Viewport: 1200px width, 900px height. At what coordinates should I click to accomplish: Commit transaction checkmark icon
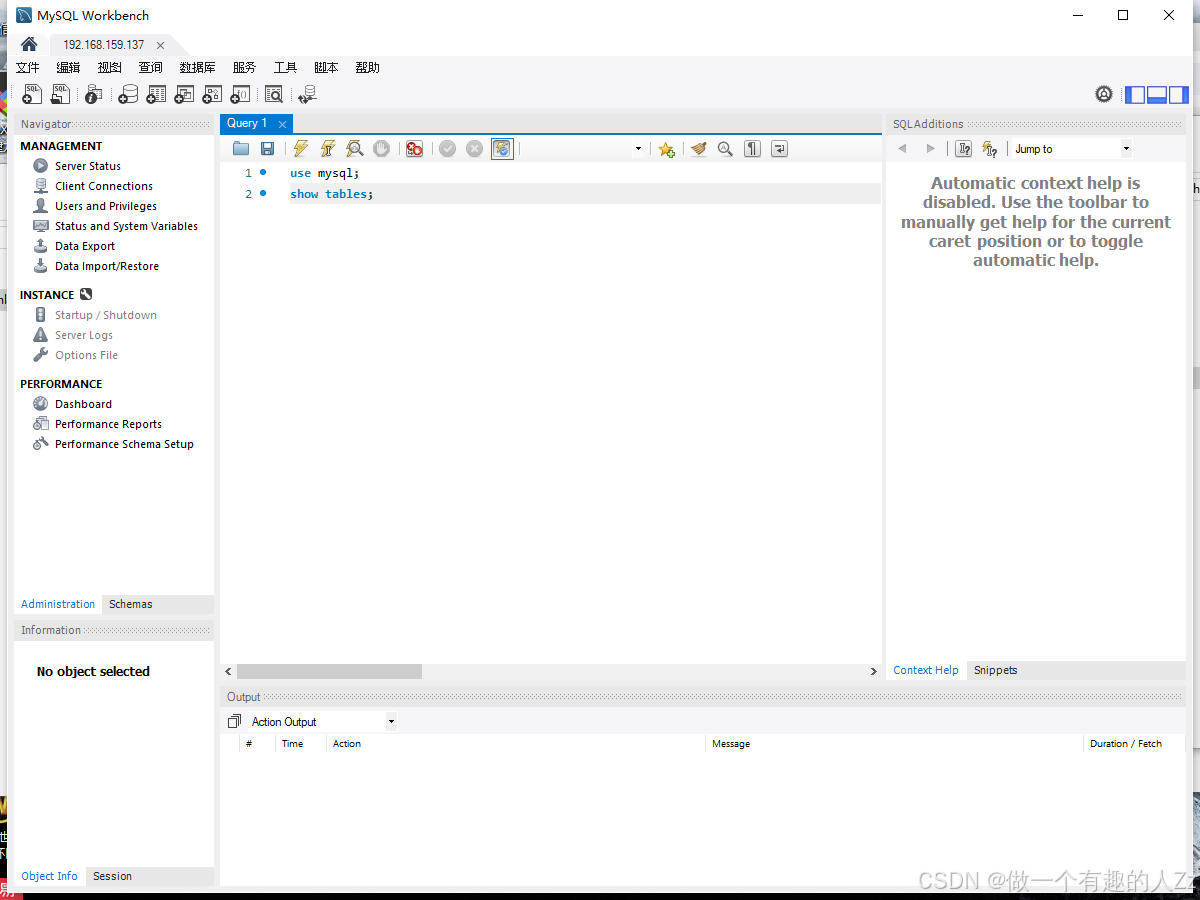point(447,149)
